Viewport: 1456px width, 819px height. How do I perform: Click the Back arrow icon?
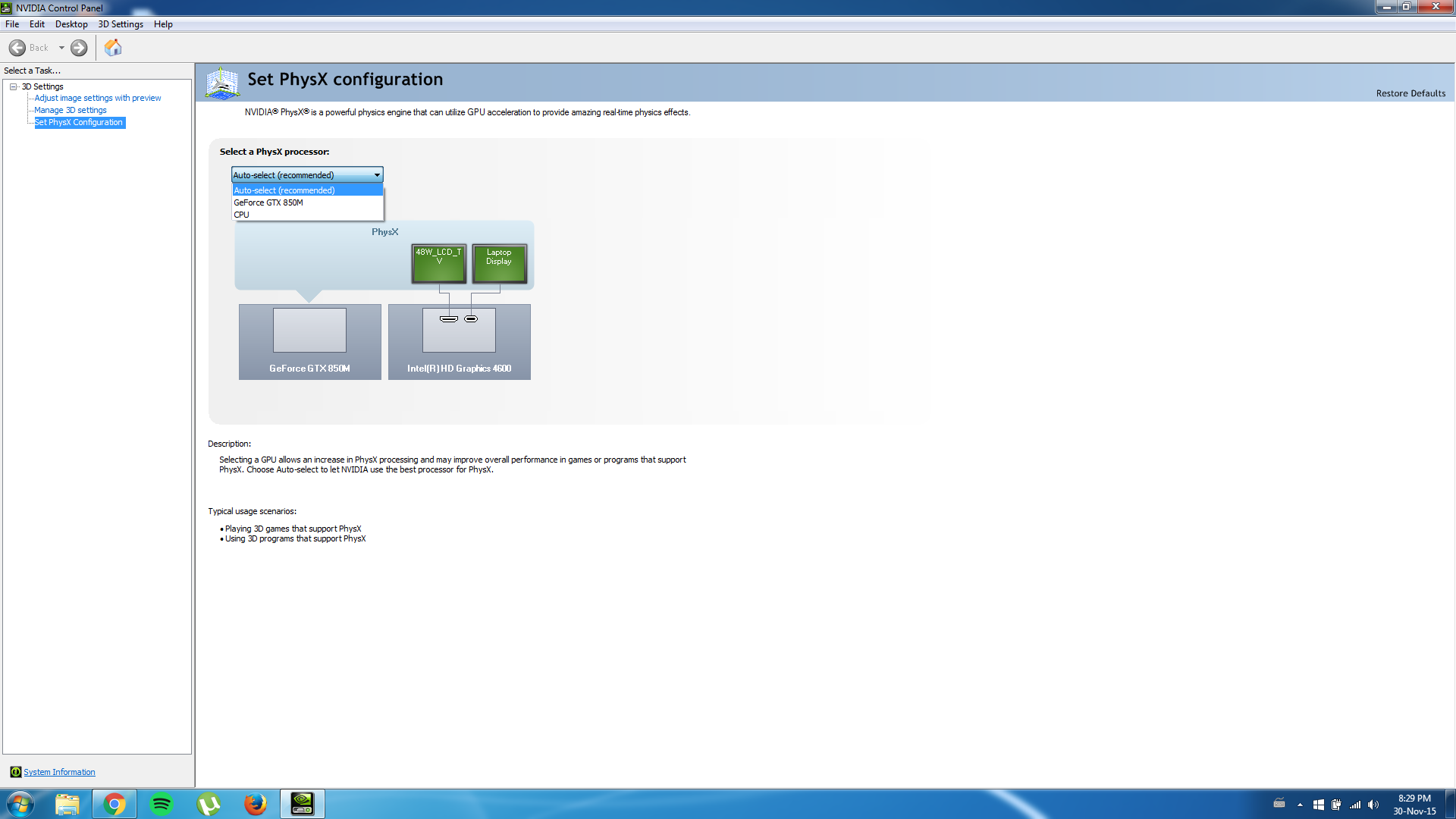[x=17, y=48]
